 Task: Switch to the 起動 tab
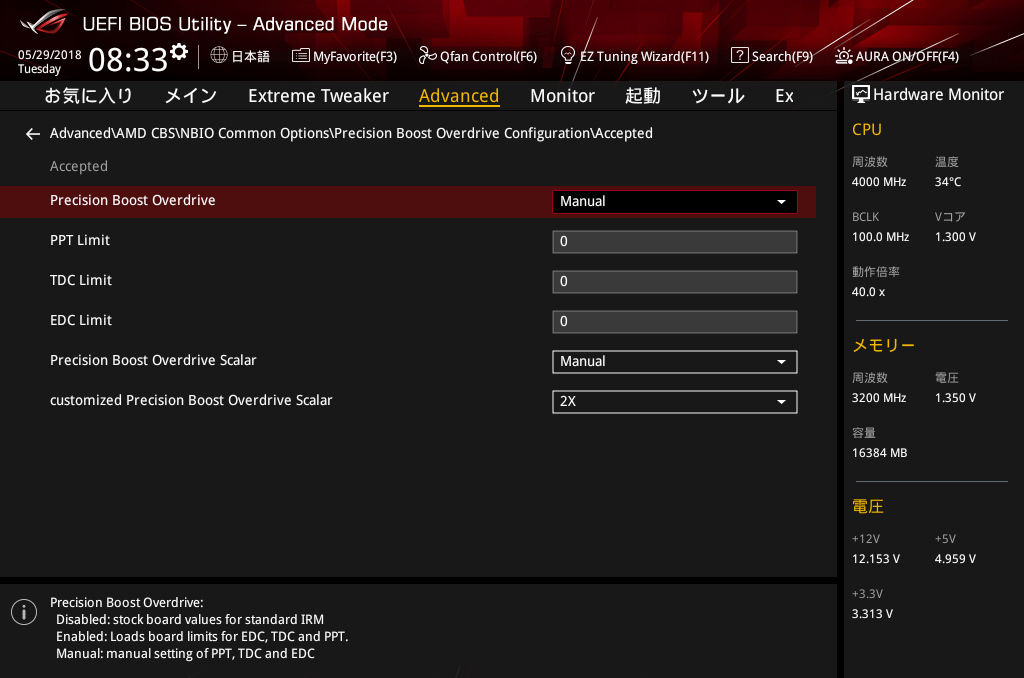643,96
